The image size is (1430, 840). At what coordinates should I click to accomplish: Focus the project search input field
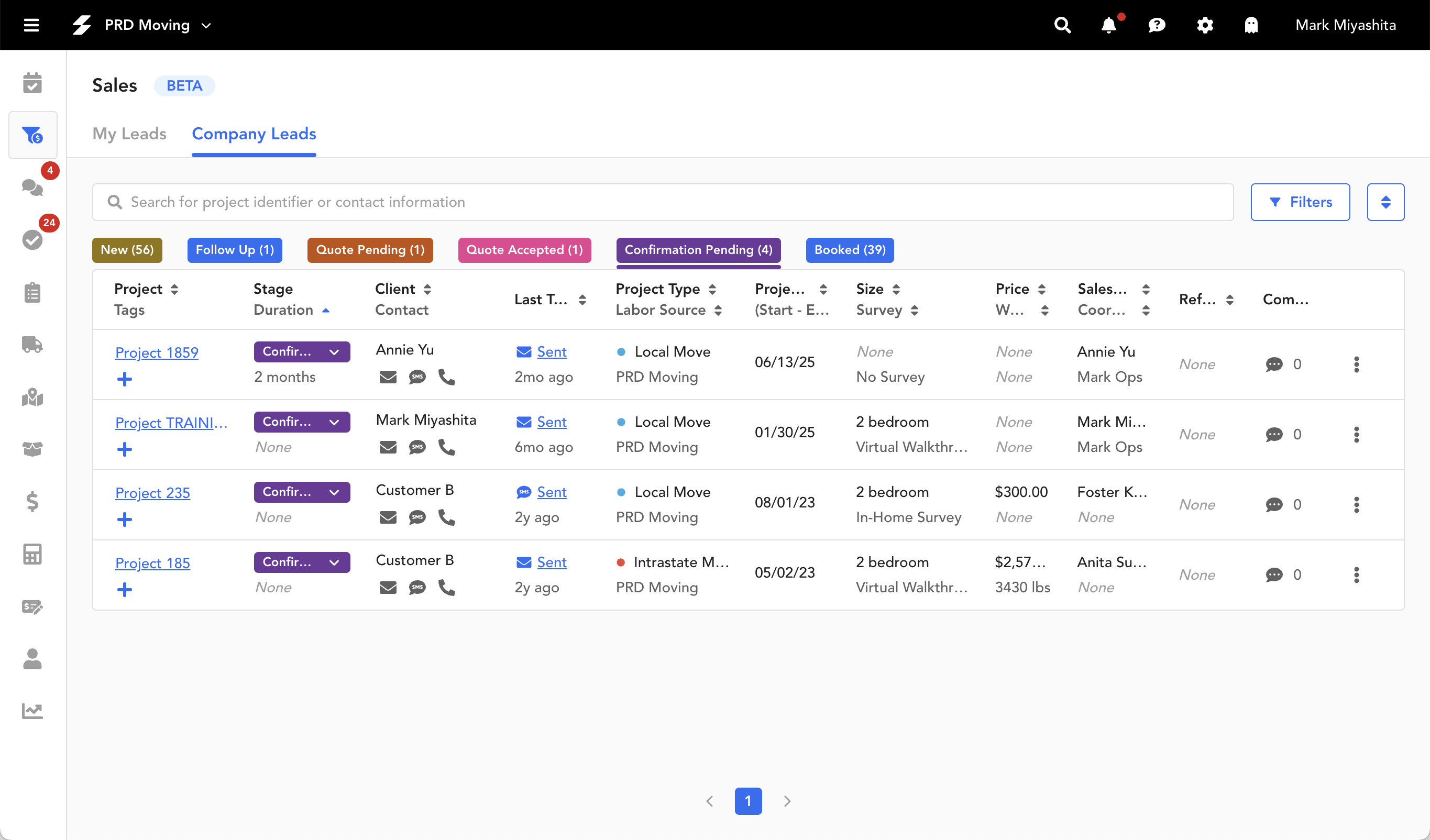tap(663, 202)
